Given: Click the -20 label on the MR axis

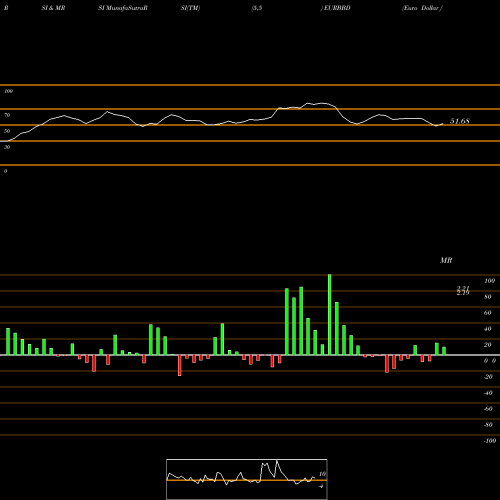Looking at the screenshot, I should 488,377.
